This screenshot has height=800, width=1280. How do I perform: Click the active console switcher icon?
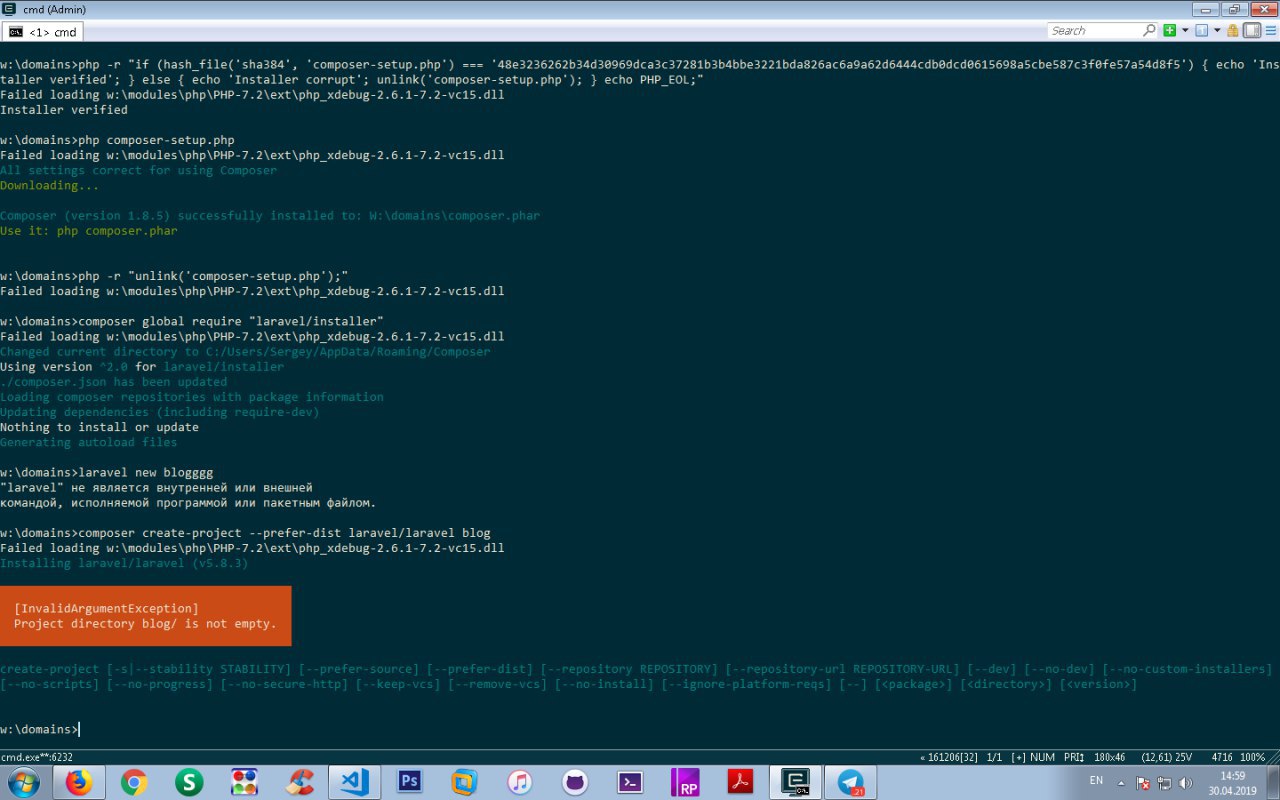click(x=1202, y=30)
